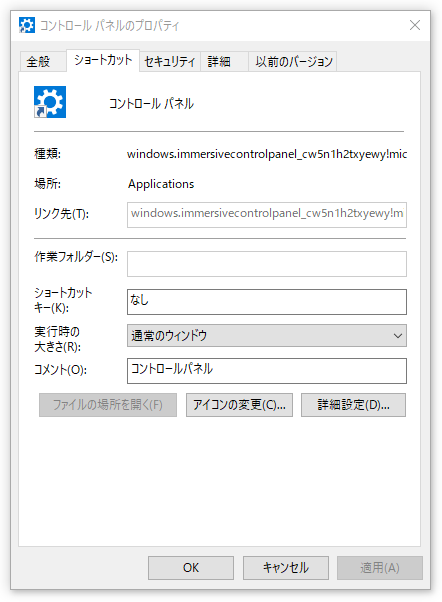This screenshot has width=442, height=602.
Task: Click the コントロール パネルのプロパティ title text
Action: (110, 26)
